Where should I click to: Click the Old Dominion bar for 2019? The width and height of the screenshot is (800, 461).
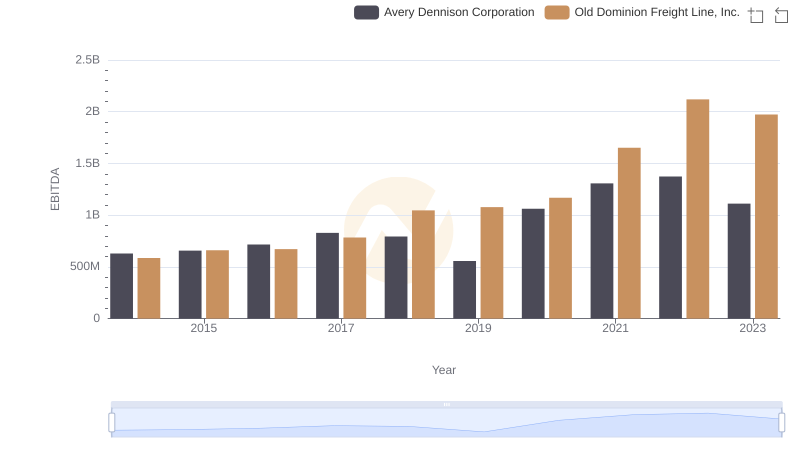coord(492,263)
